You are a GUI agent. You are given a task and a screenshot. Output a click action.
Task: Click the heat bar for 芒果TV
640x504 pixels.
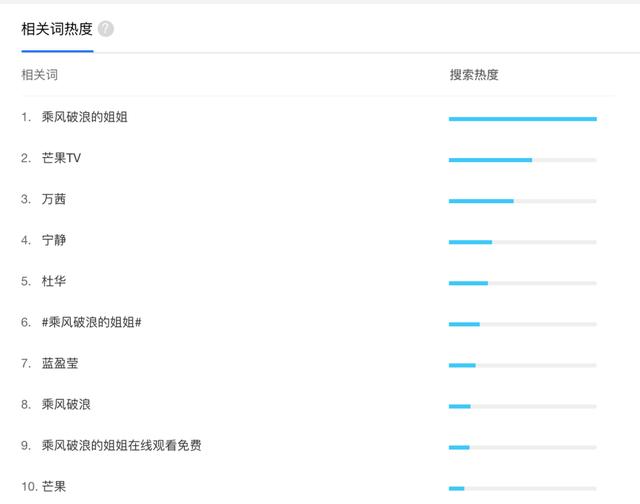[522, 160]
